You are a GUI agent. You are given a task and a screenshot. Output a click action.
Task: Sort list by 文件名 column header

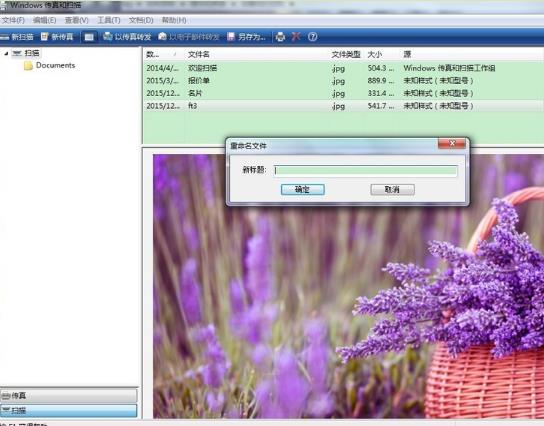(x=198, y=54)
